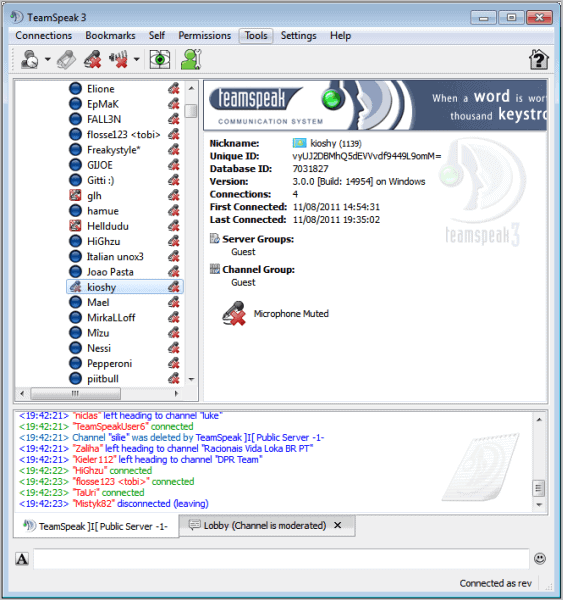The image size is (563, 600).
Task: Click the Server Groups icon
Action: coord(214,239)
